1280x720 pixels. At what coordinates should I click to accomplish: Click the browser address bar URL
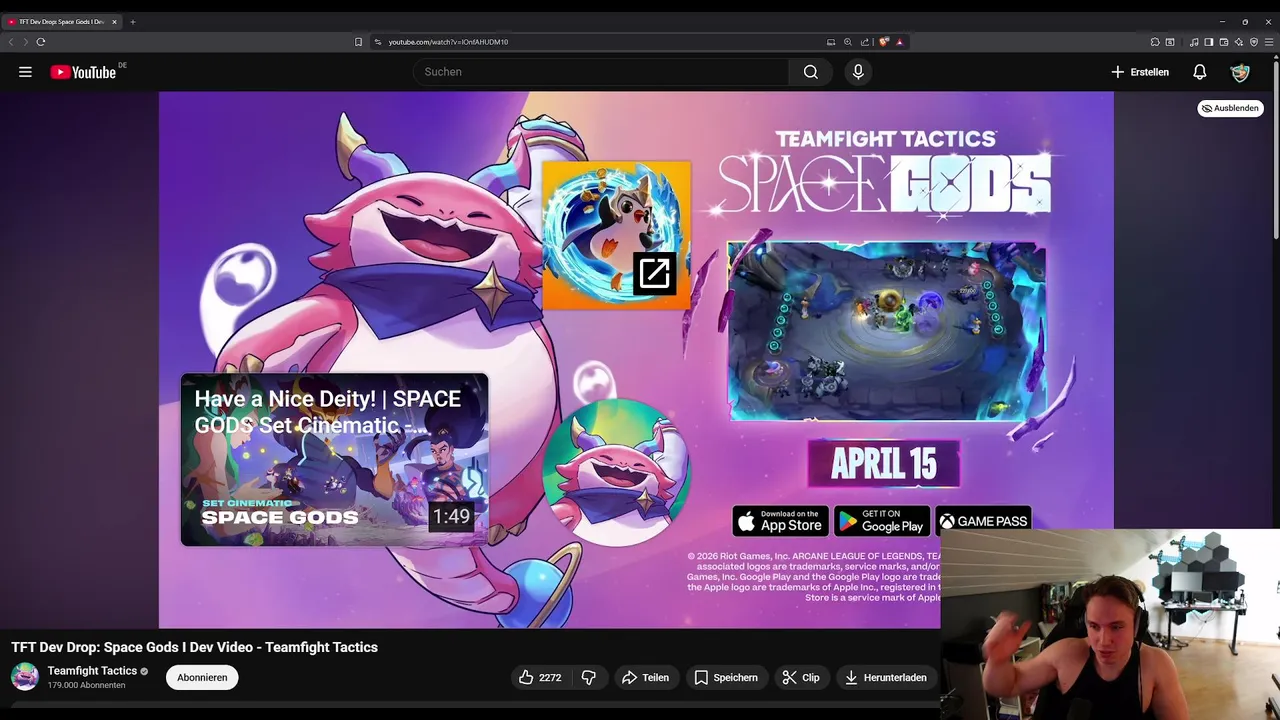point(448,42)
